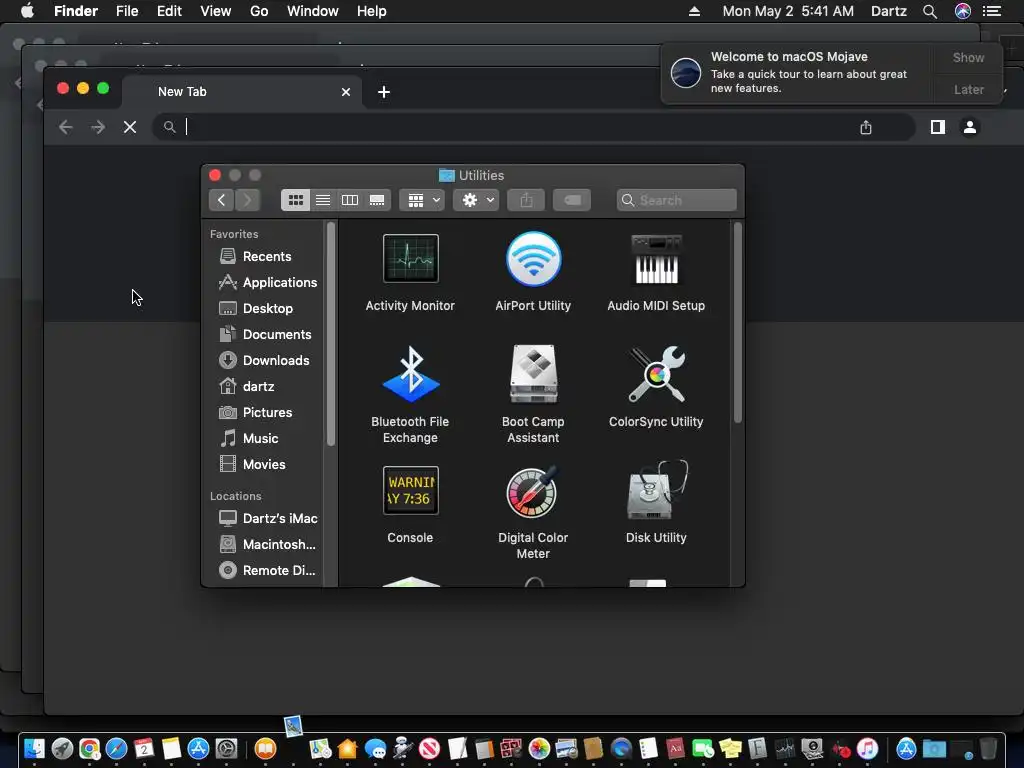Click Show on Mojave notification
The image size is (1024, 768).
click(x=968, y=58)
